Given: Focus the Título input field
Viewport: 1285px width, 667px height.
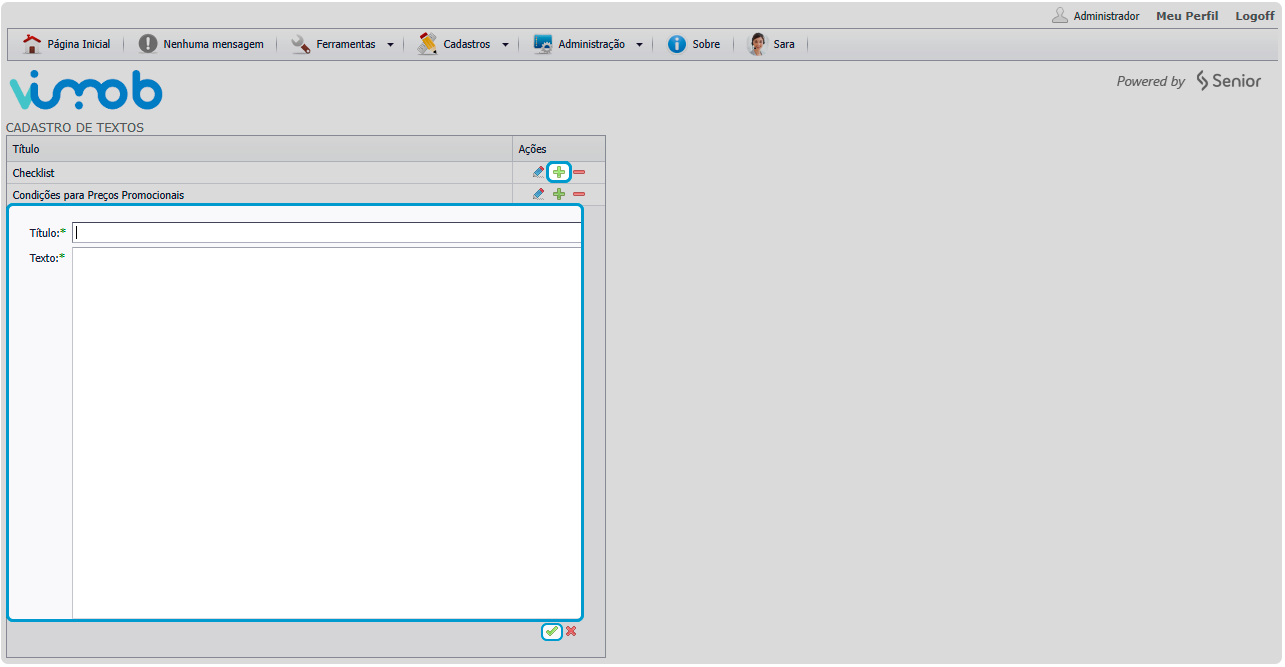Looking at the screenshot, I should pyautogui.click(x=327, y=232).
